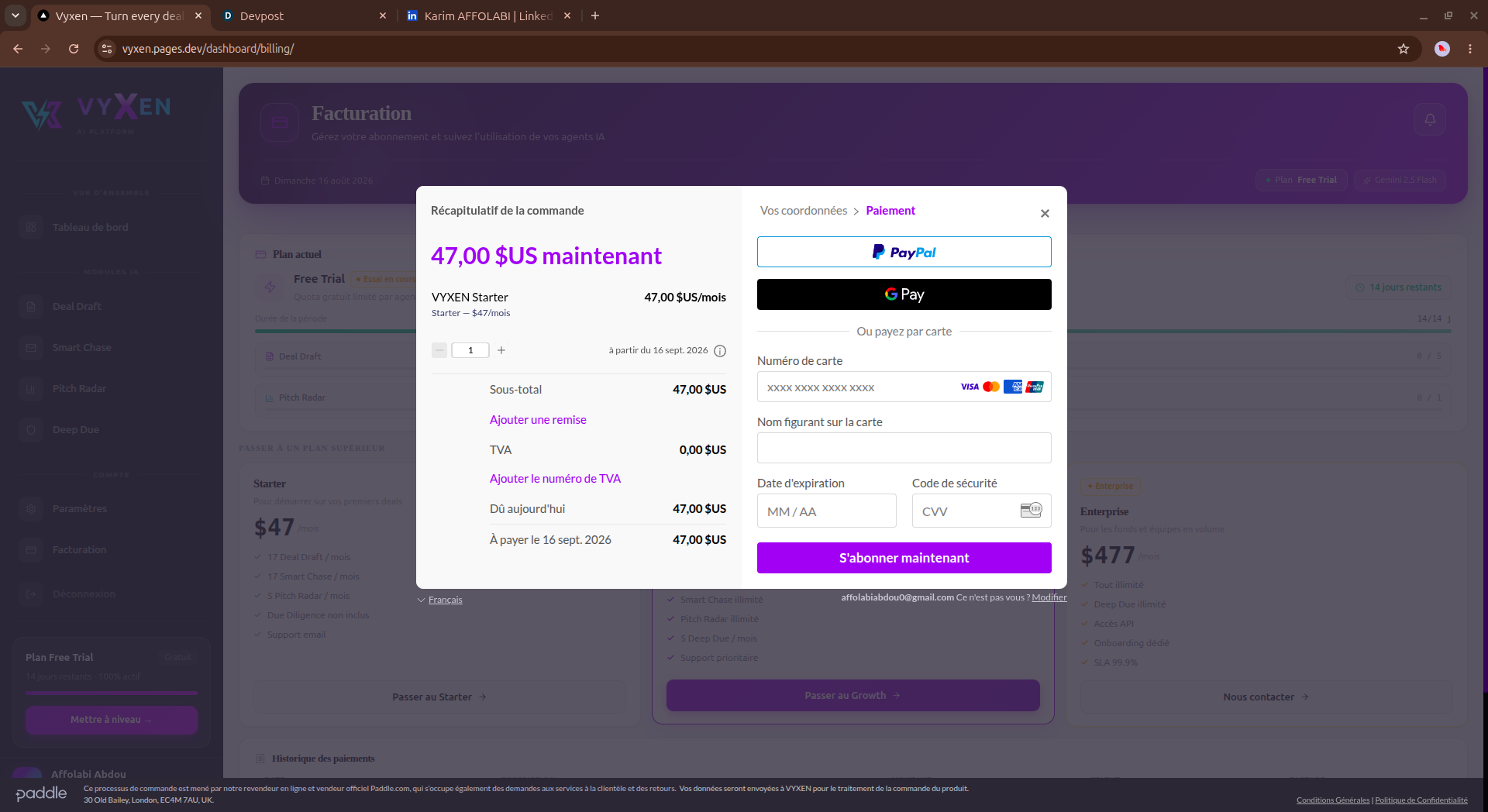
Task: Close the Devpost browser tab
Action: (x=383, y=15)
